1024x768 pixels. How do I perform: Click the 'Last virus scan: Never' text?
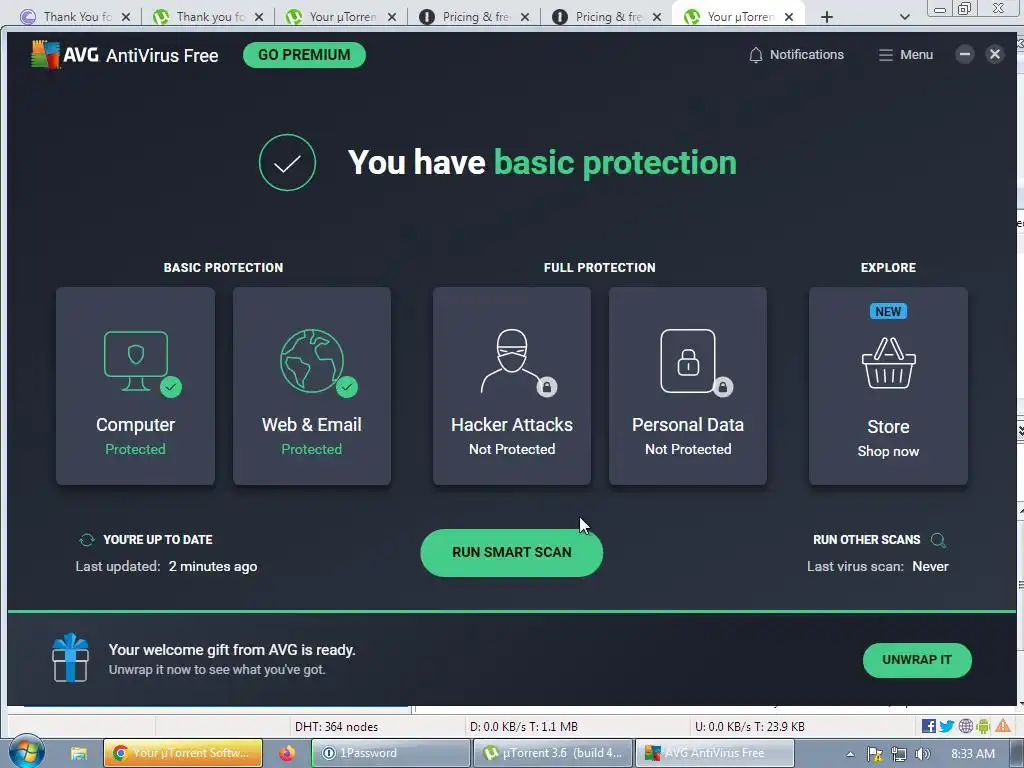[878, 566]
